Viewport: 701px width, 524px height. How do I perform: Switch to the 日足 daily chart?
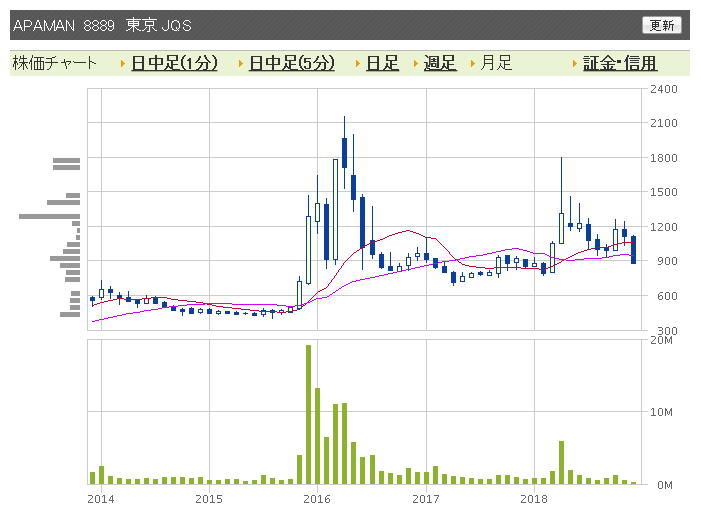pyautogui.click(x=382, y=63)
